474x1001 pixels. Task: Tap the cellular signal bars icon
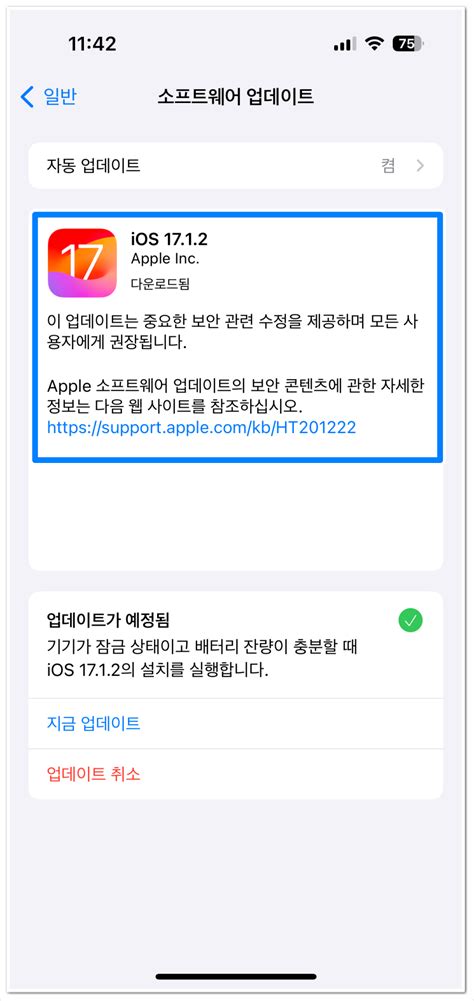[345, 44]
